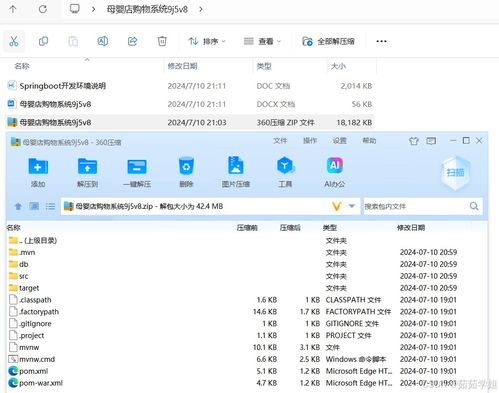The image size is (499, 393).
Task: Sort by the Explorer 修改日期 column header
Action: coord(182,66)
